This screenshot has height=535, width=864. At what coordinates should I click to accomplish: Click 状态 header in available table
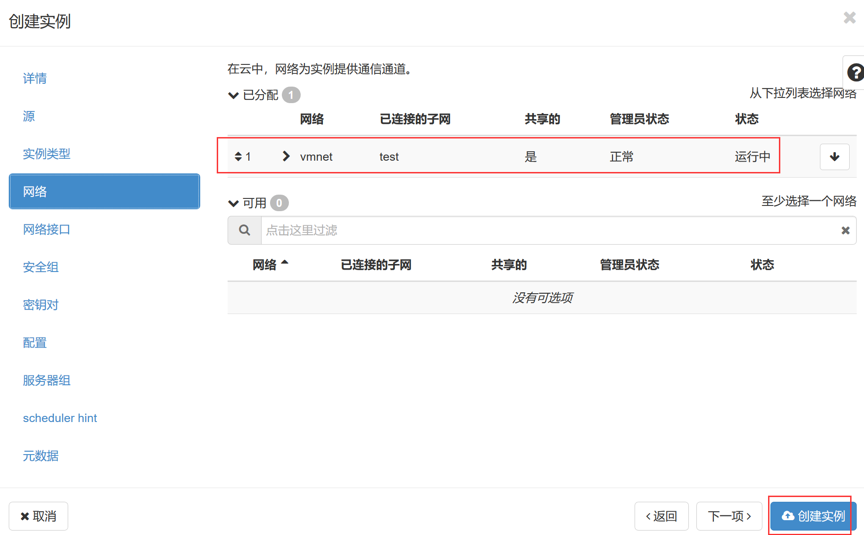(x=762, y=265)
